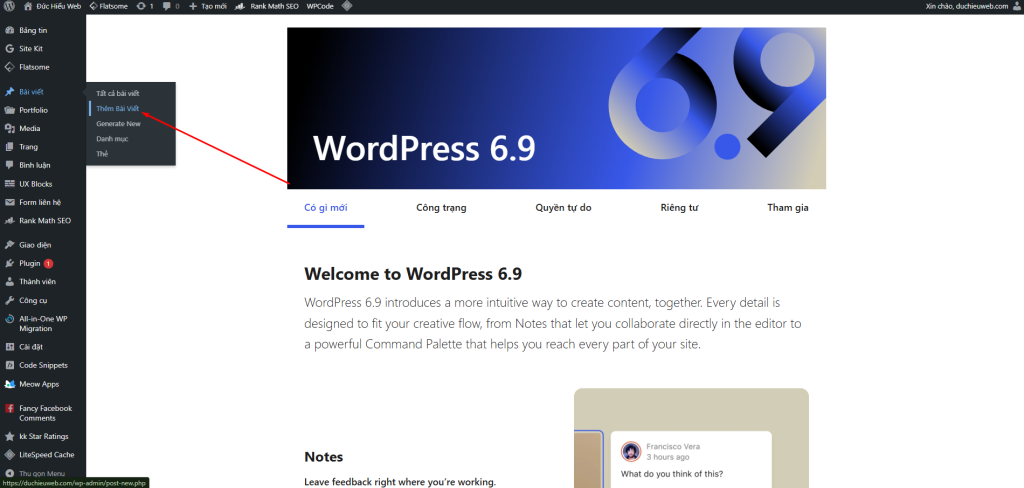Click Francisco Vera's avatar in the note
The height and width of the screenshot is (488, 1024).
(631, 451)
